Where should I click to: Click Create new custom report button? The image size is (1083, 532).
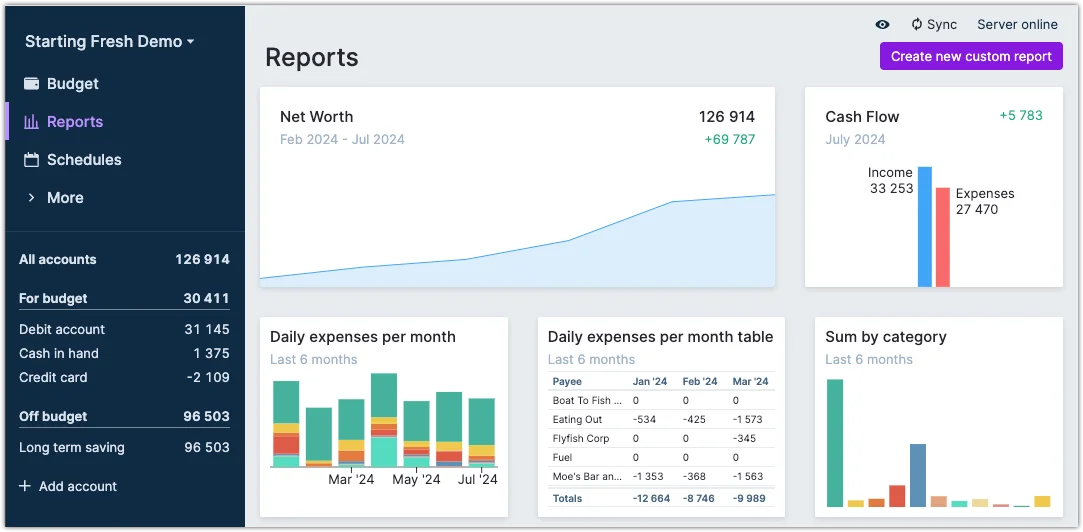pyautogui.click(x=970, y=56)
